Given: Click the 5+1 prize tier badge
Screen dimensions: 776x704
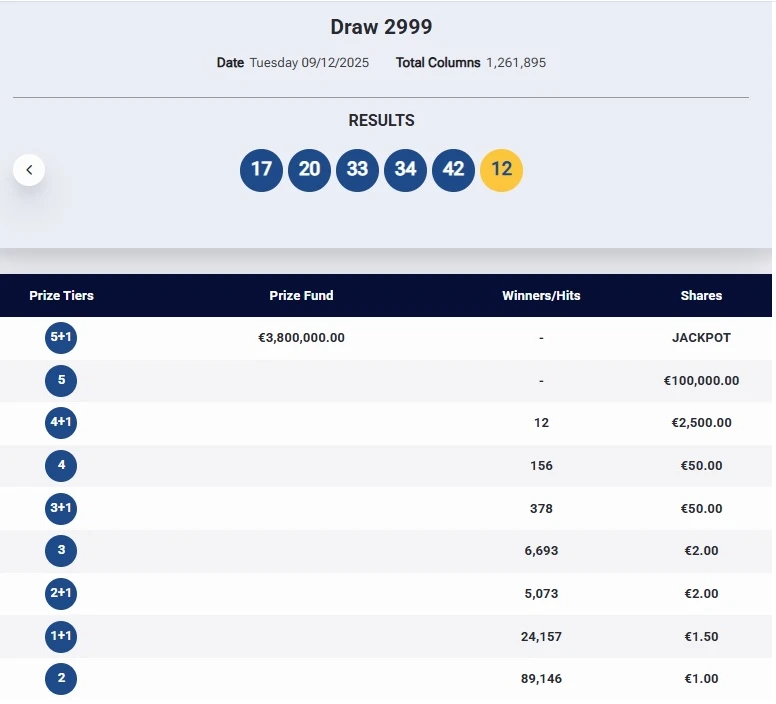Looking at the screenshot, I should tap(61, 338).
